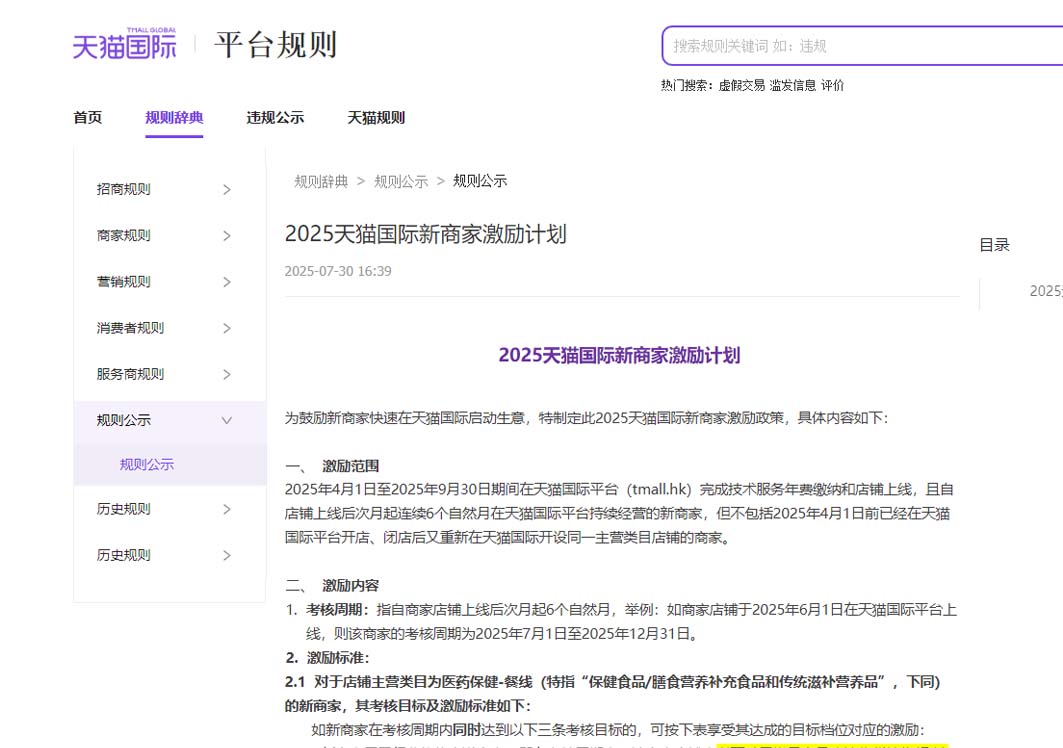The width and height of the screenshot is (1063, 748).
Task: Open 消费者规则 in the sidebar
Action: (x=130, y=328)
